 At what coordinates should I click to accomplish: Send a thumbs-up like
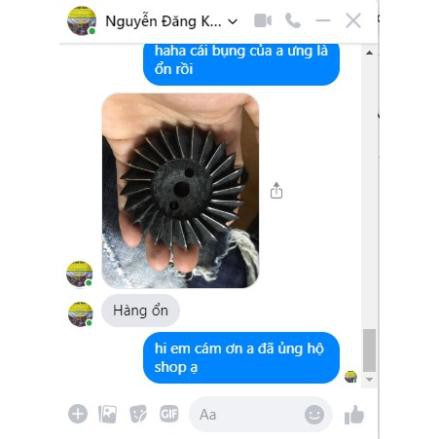[354, 415]
